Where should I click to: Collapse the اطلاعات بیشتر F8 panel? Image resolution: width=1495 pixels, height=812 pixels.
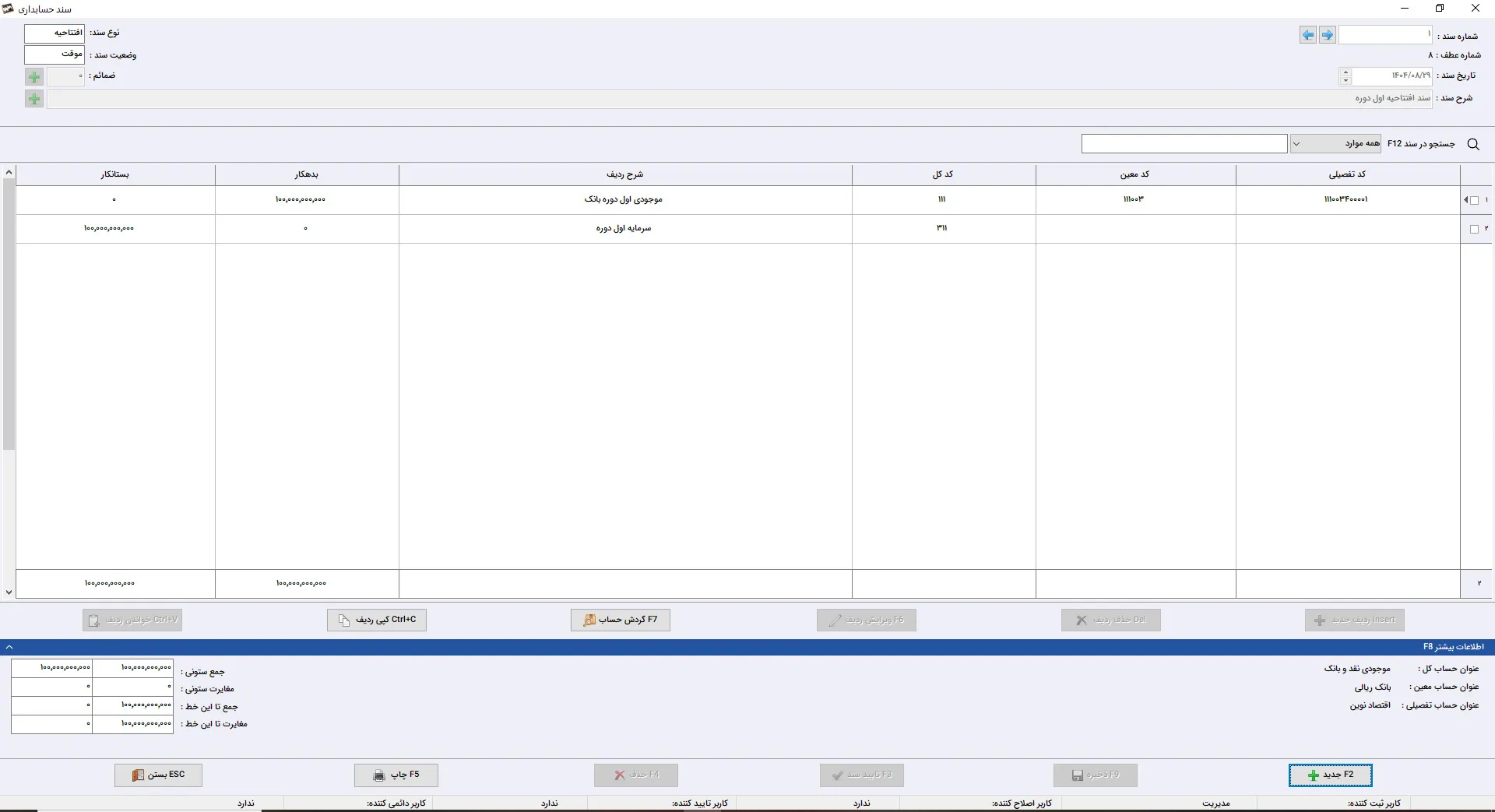(9, 647)
